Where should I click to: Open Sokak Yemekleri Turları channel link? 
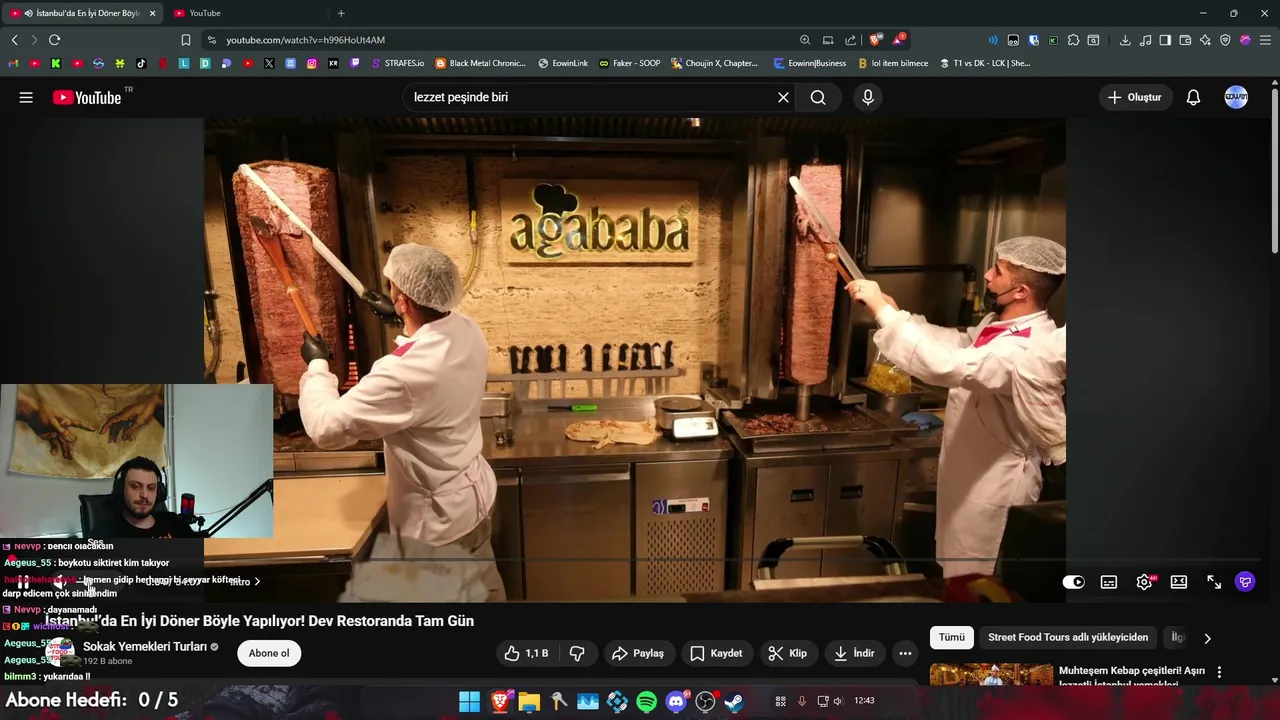[145, 647]
